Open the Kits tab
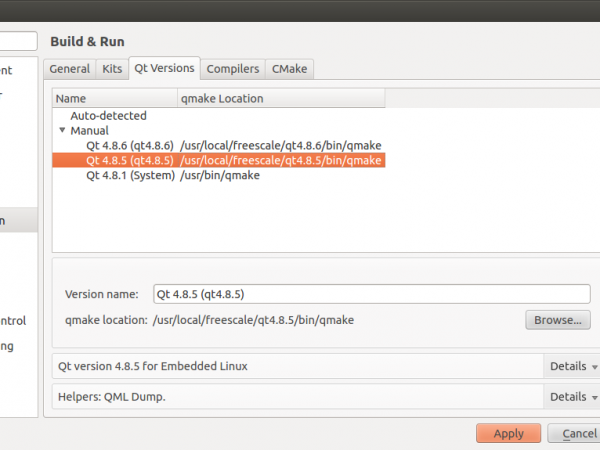Image resolution: width=600 pixels, height=450 pixels. click(x=111, y=69)
